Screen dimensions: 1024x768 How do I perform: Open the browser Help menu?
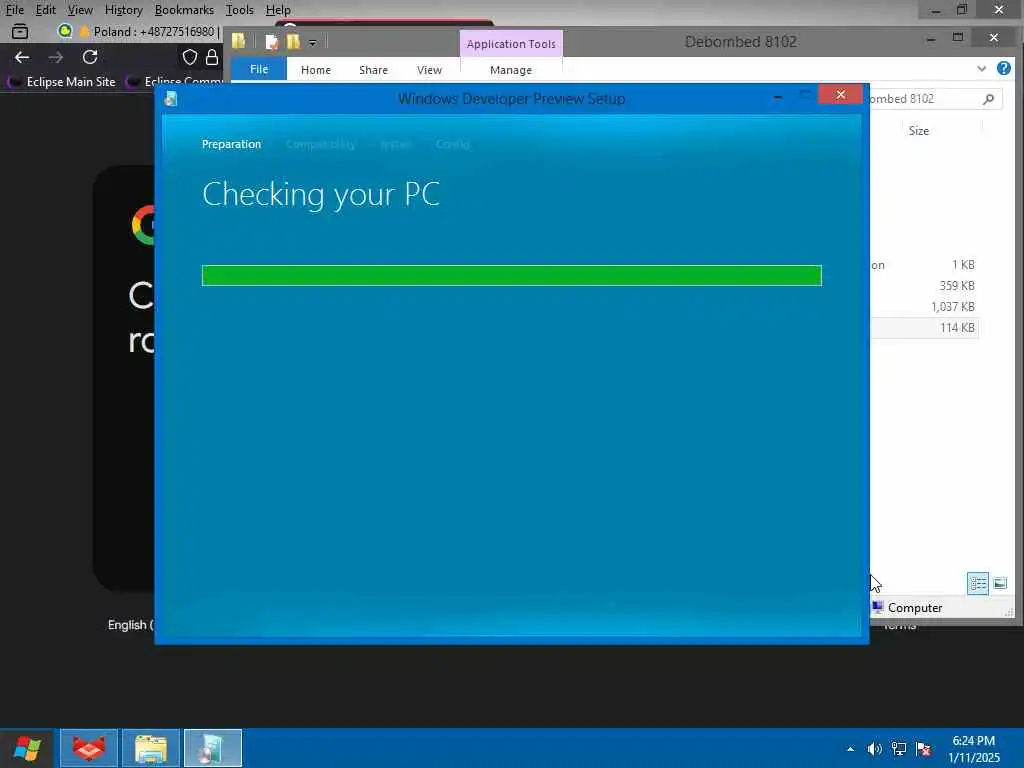[x=278, y=10]
